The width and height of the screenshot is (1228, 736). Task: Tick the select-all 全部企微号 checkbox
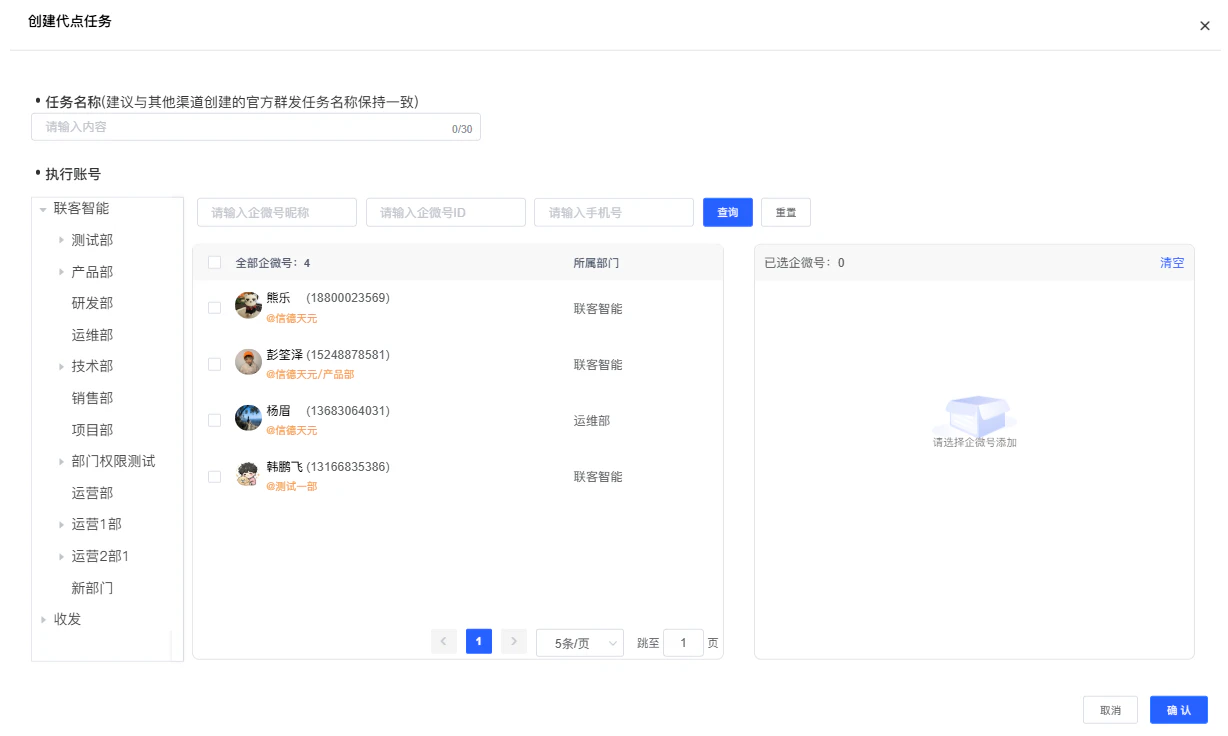point(214,263)
